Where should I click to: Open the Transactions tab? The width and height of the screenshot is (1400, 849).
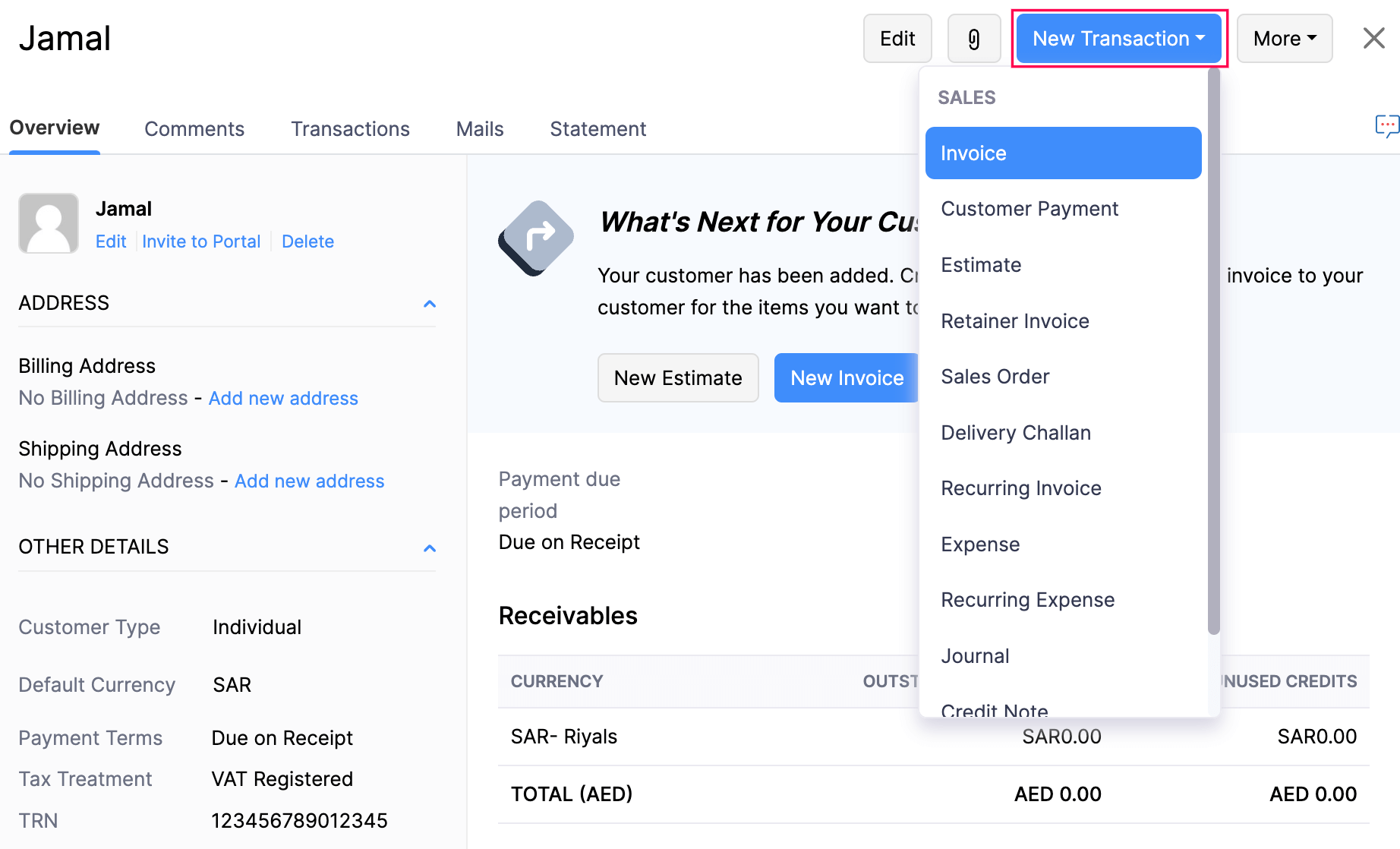click(x=350, y=129)
